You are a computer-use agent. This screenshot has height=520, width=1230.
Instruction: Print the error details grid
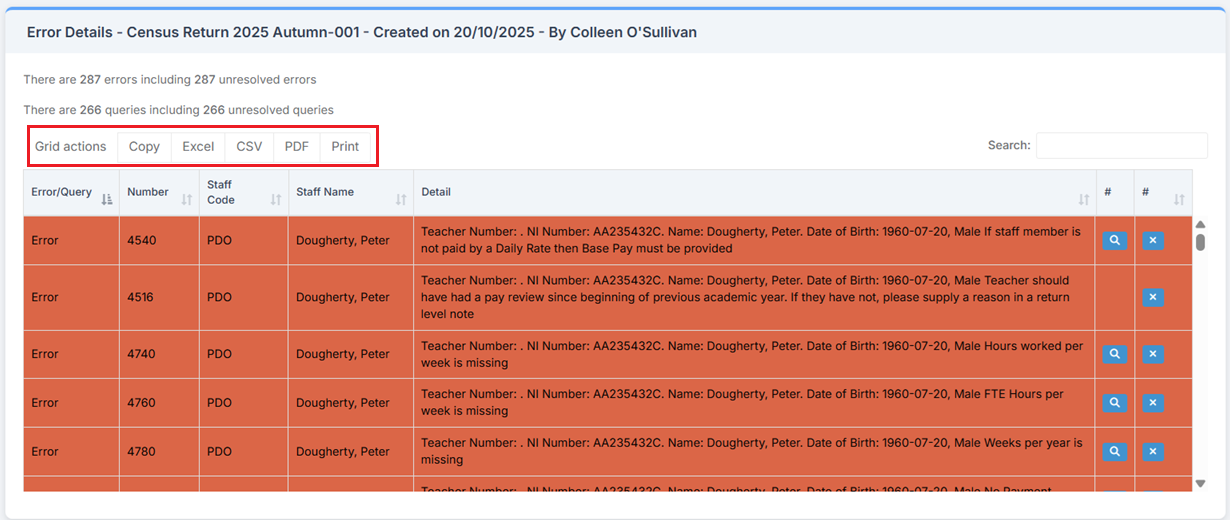tap(345, 147)
